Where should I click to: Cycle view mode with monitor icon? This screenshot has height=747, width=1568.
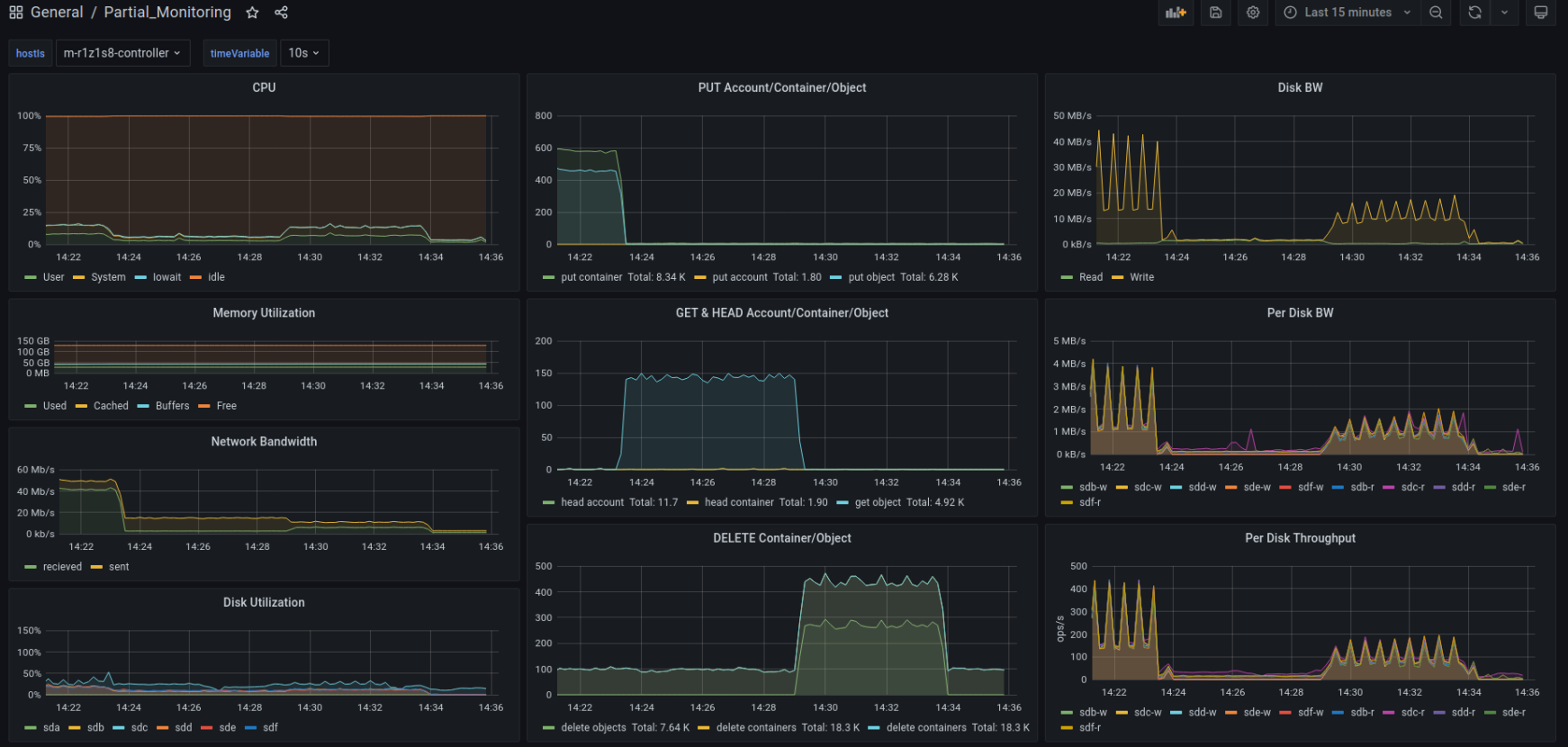1541,13
